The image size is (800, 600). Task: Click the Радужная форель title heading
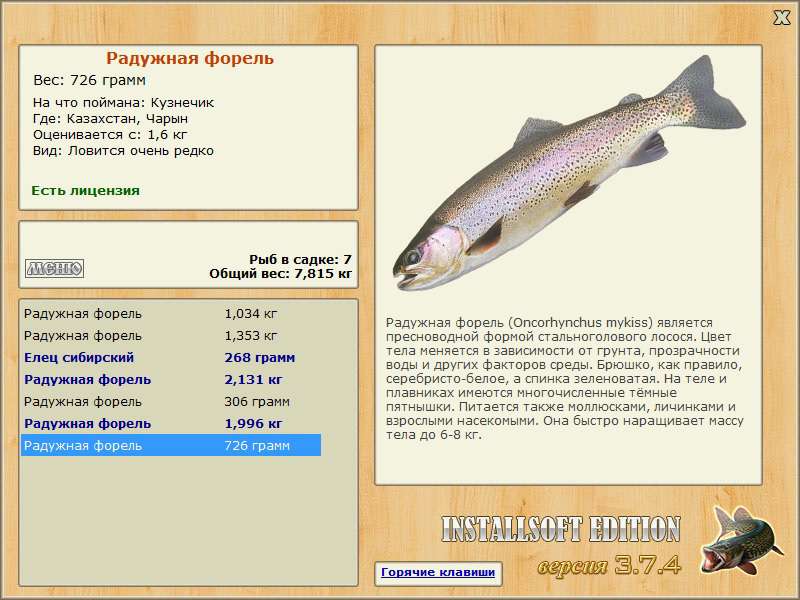pos(190,59)
